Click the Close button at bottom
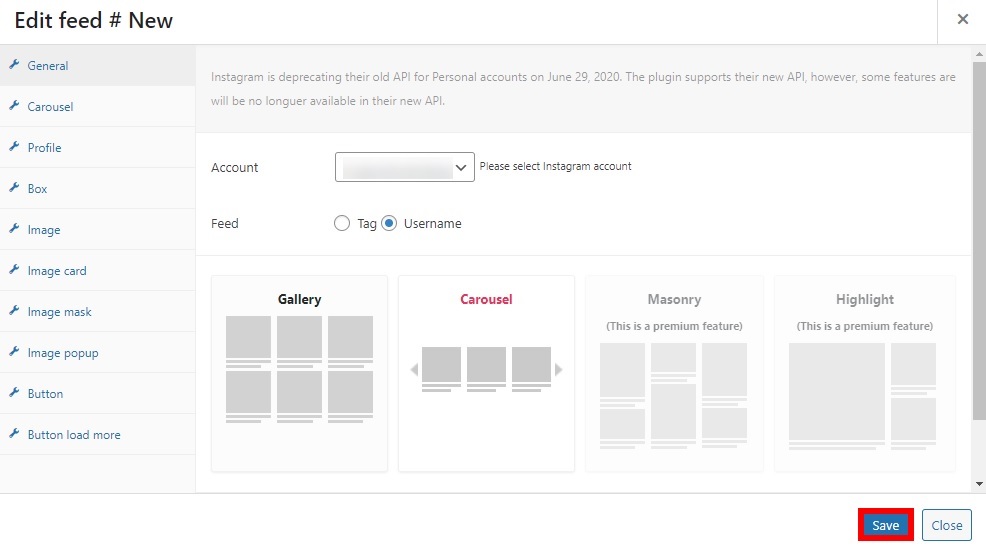Viewport: 986px width, 552px height. (946, 525)
